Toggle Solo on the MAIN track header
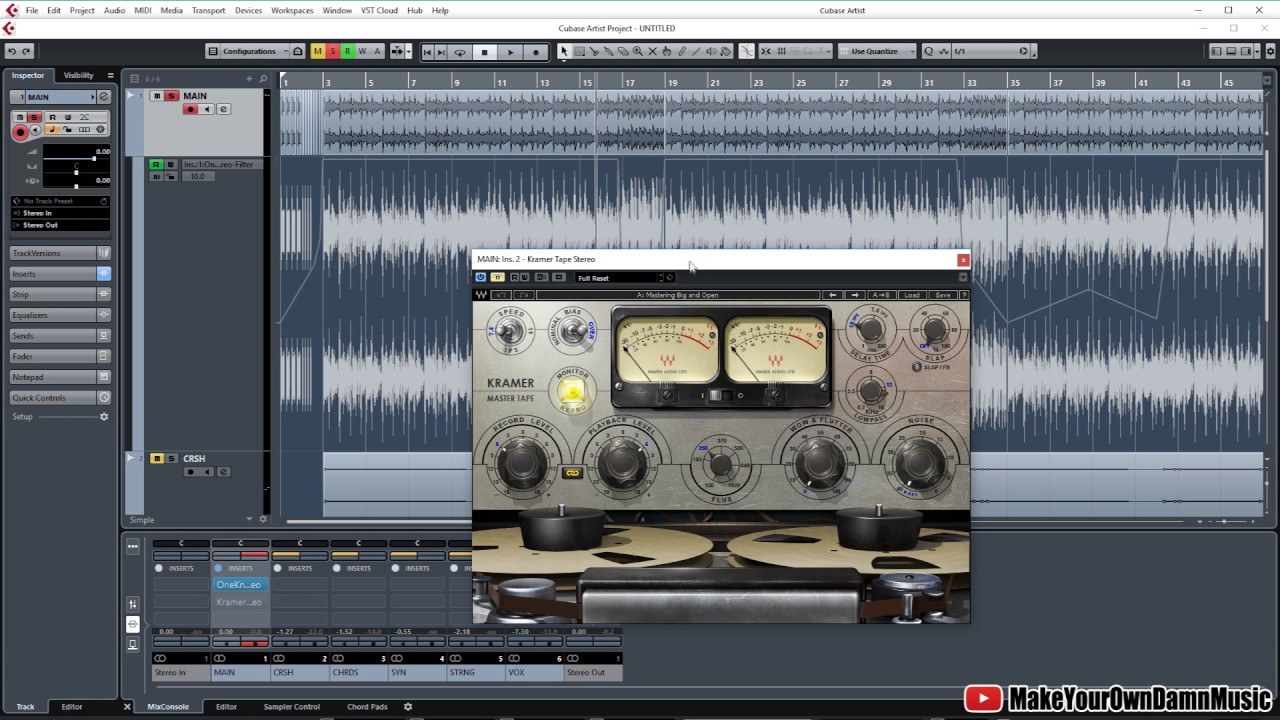1280x720 pixels. click(171, 96)
